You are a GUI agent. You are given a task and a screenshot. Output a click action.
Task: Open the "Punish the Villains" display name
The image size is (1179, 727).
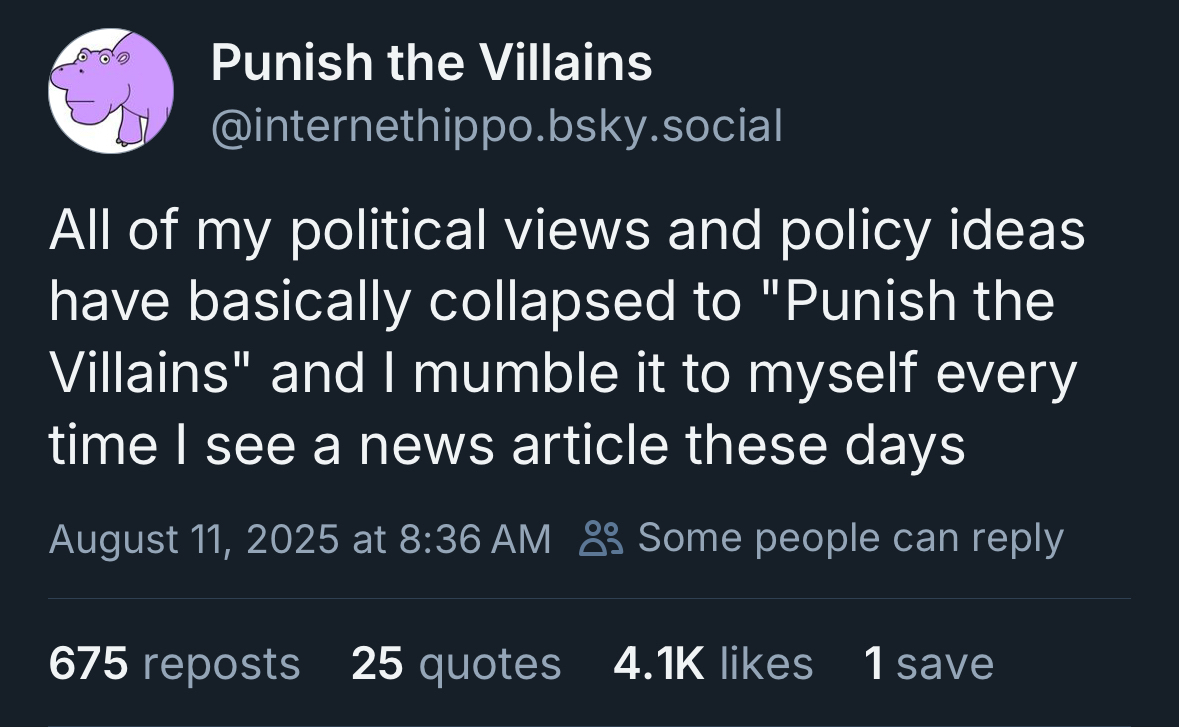point(432,64)
